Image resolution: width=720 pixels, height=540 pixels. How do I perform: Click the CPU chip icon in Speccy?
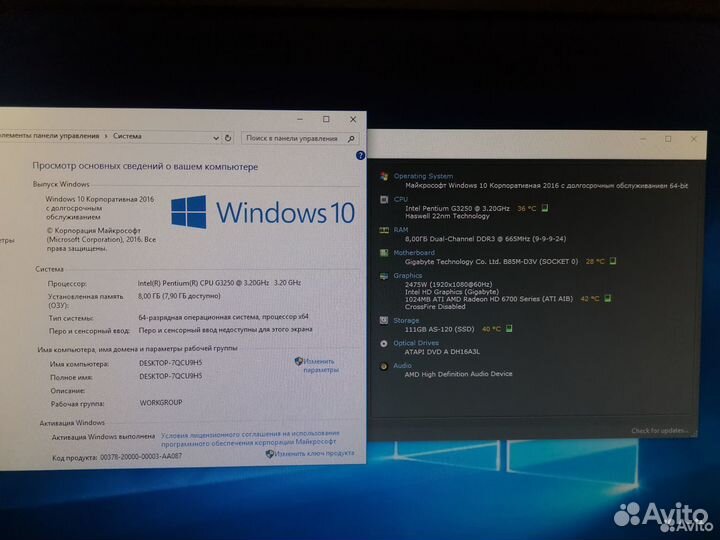(x=384, y=199)
